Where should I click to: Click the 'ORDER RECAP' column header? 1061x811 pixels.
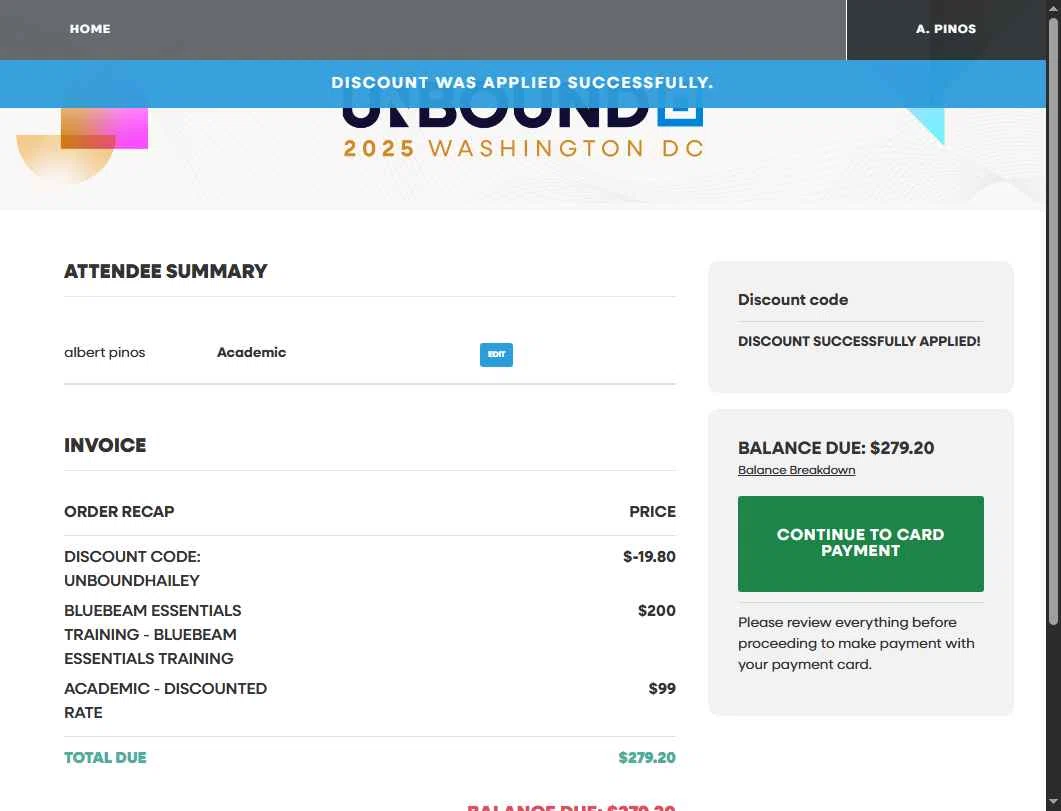pyautogui.click(x=119, y=511)
